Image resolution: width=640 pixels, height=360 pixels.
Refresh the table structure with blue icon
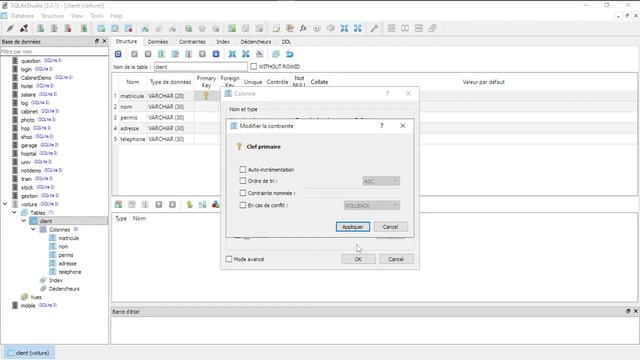[118, 54]
